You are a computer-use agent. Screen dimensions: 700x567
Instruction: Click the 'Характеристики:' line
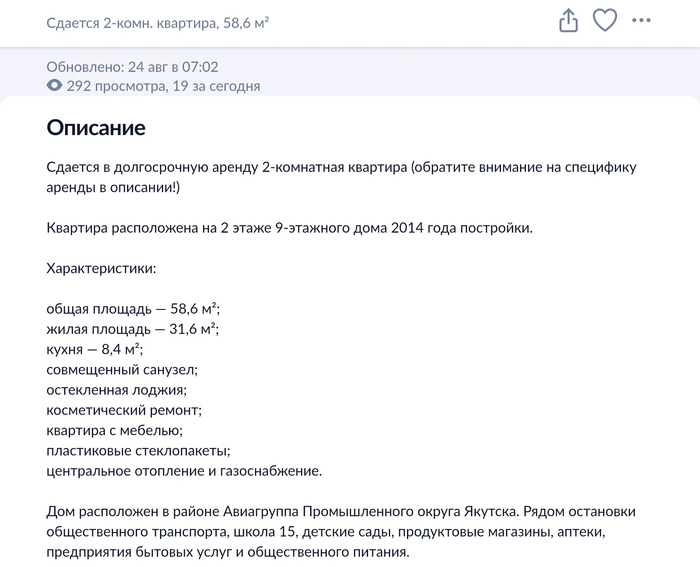101,269
